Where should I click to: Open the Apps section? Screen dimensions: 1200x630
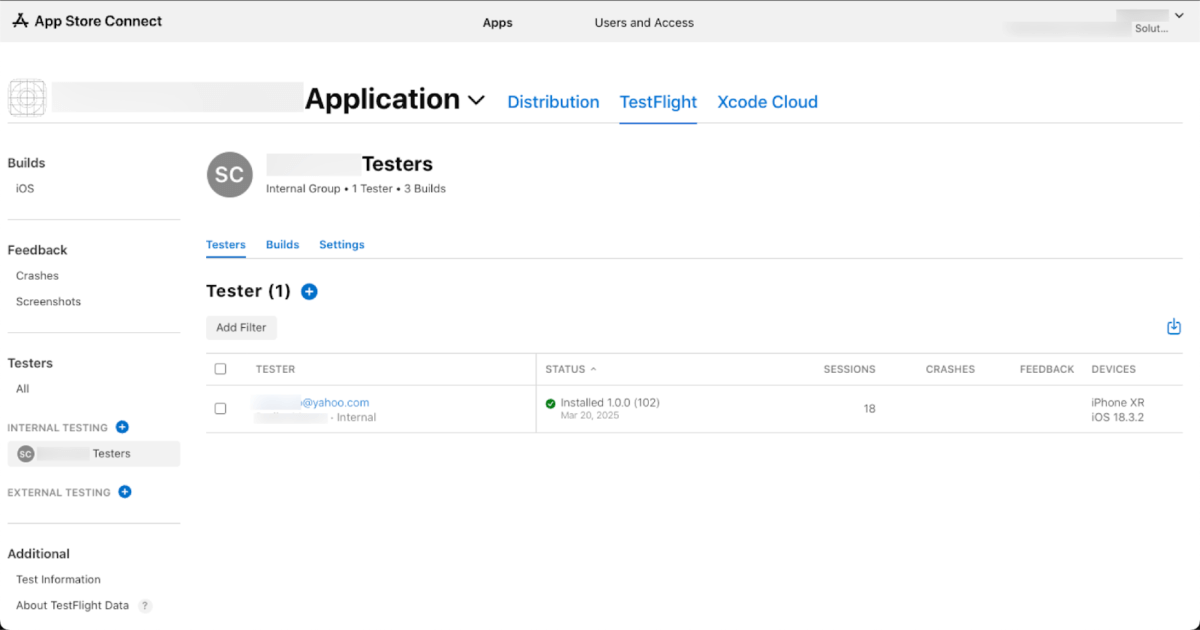click(497, 23)
